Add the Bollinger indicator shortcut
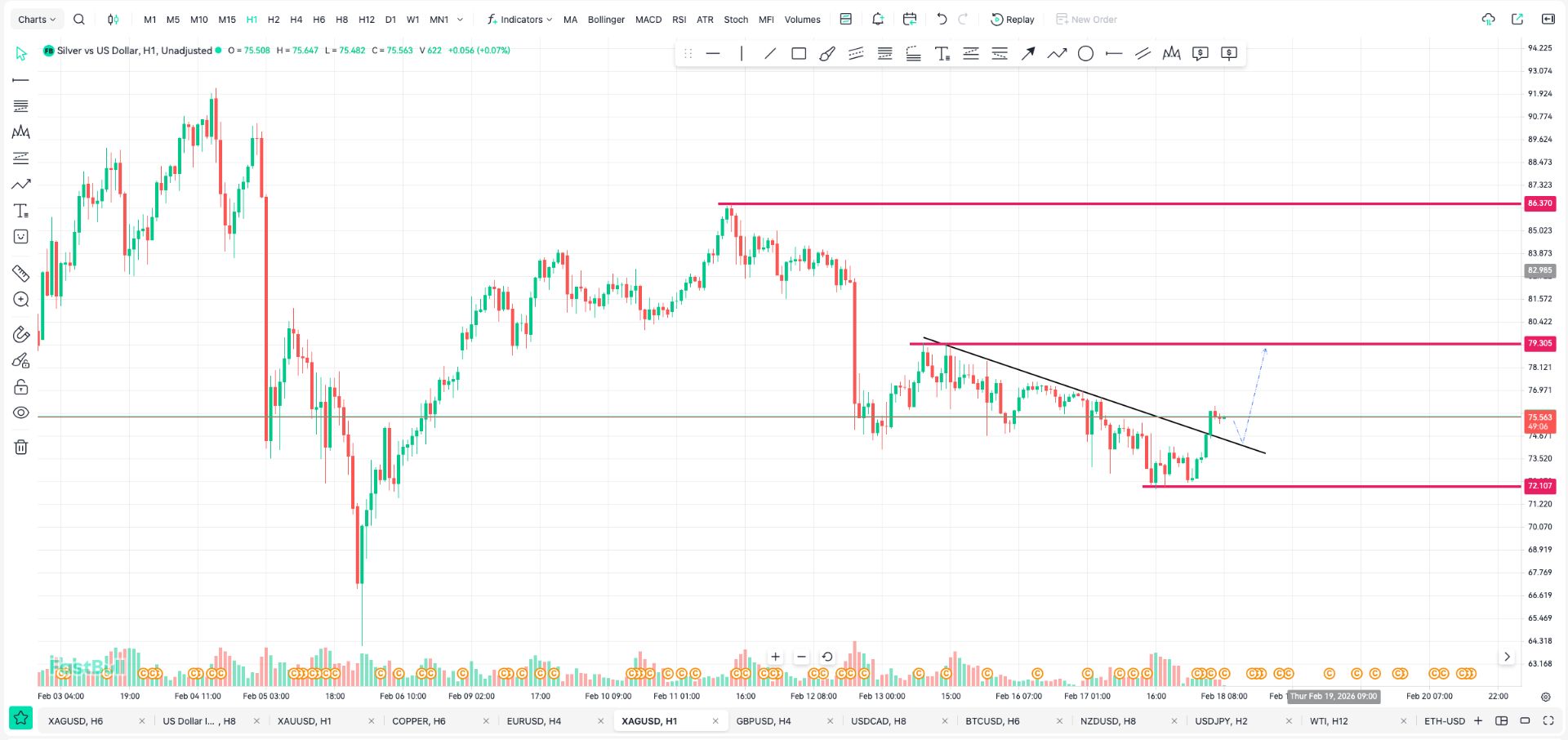1568x740 pixels. tap(606, 20)
